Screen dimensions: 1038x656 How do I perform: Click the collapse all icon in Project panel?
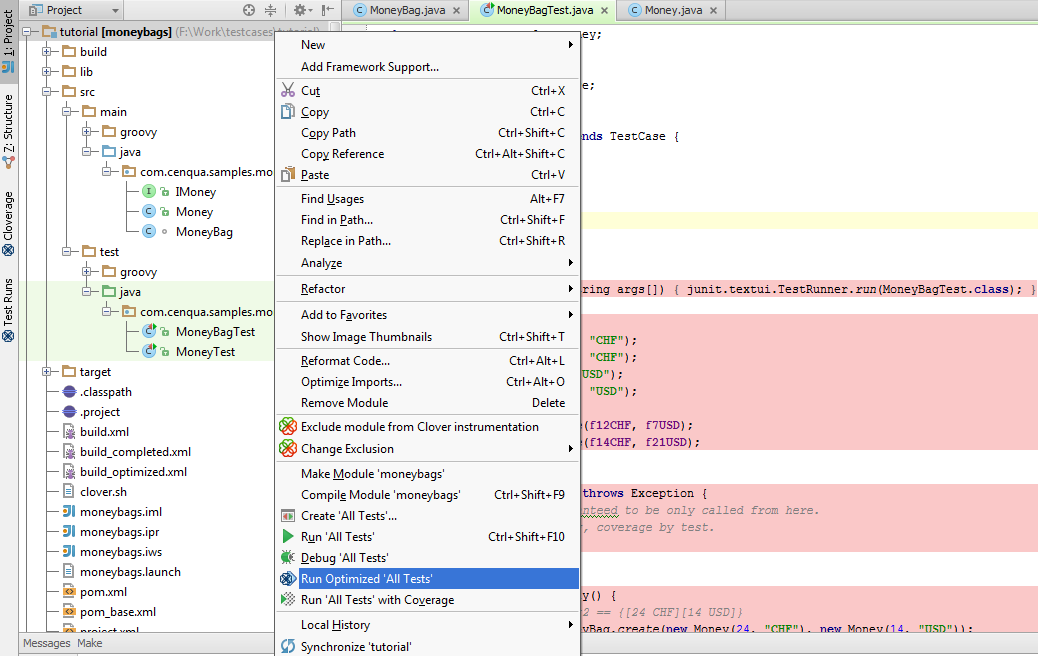pos(270,10)
